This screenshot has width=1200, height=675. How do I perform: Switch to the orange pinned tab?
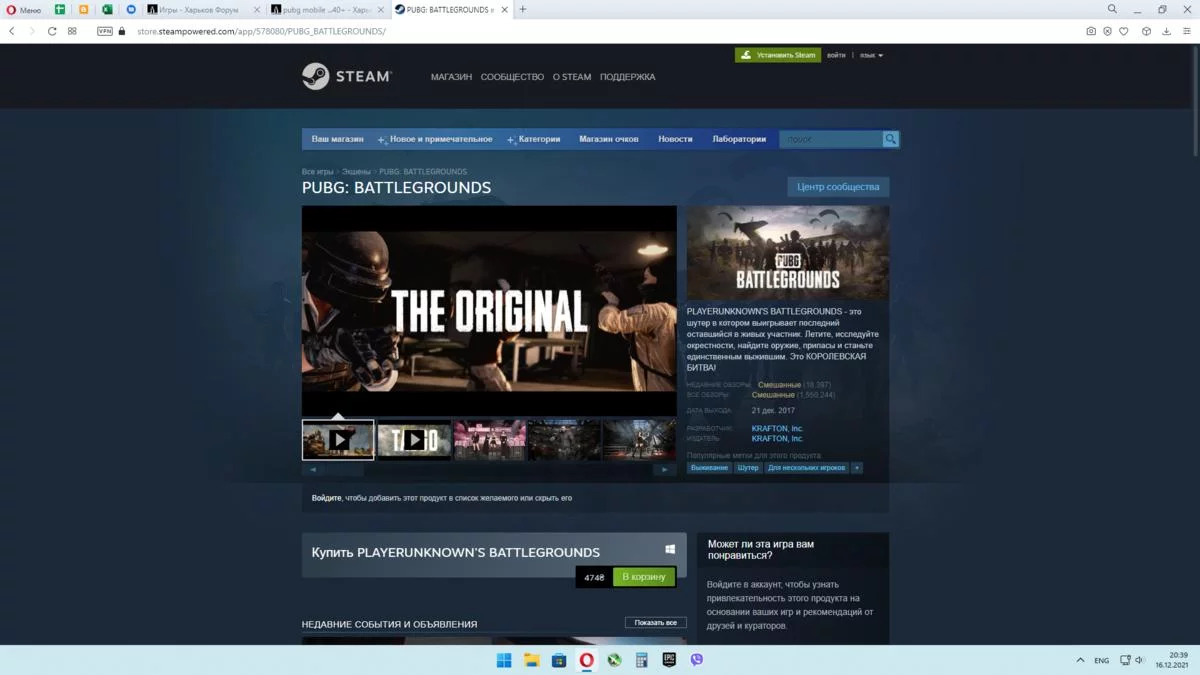83,9
